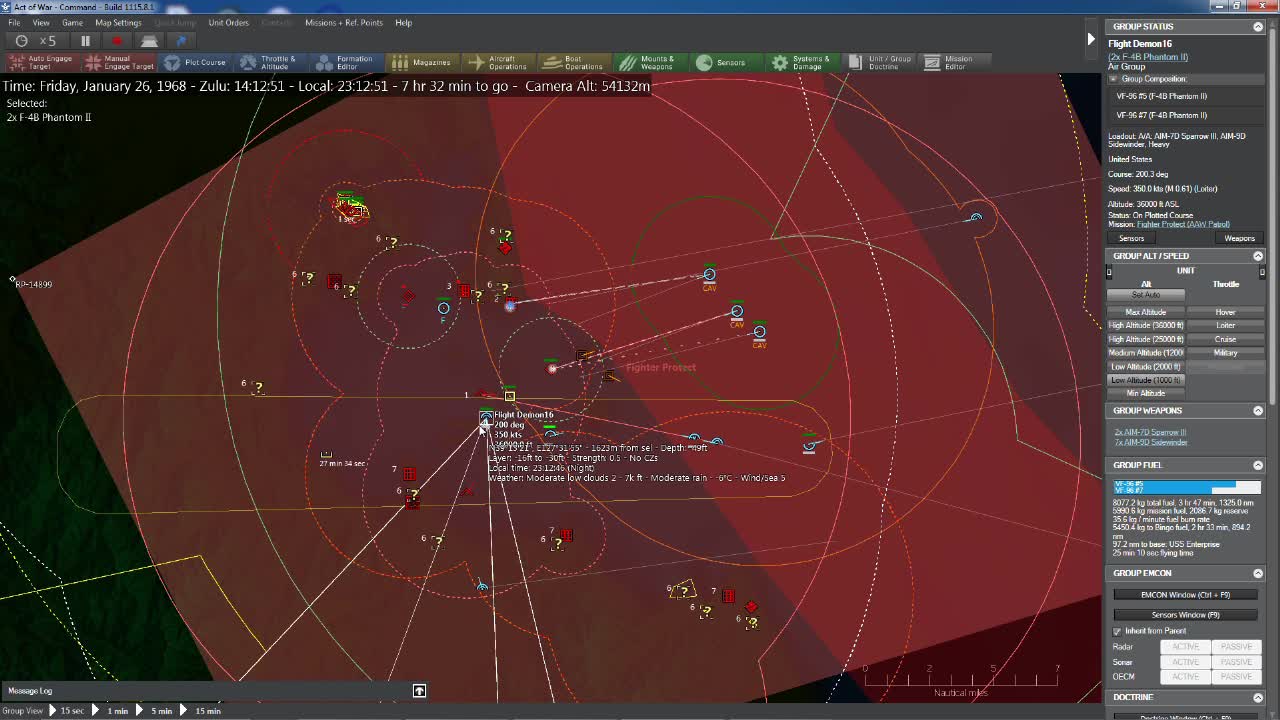Screen dimensions: 1280x720
Task: Collapse the Group Status section
Action: [x=1258, y=27]
